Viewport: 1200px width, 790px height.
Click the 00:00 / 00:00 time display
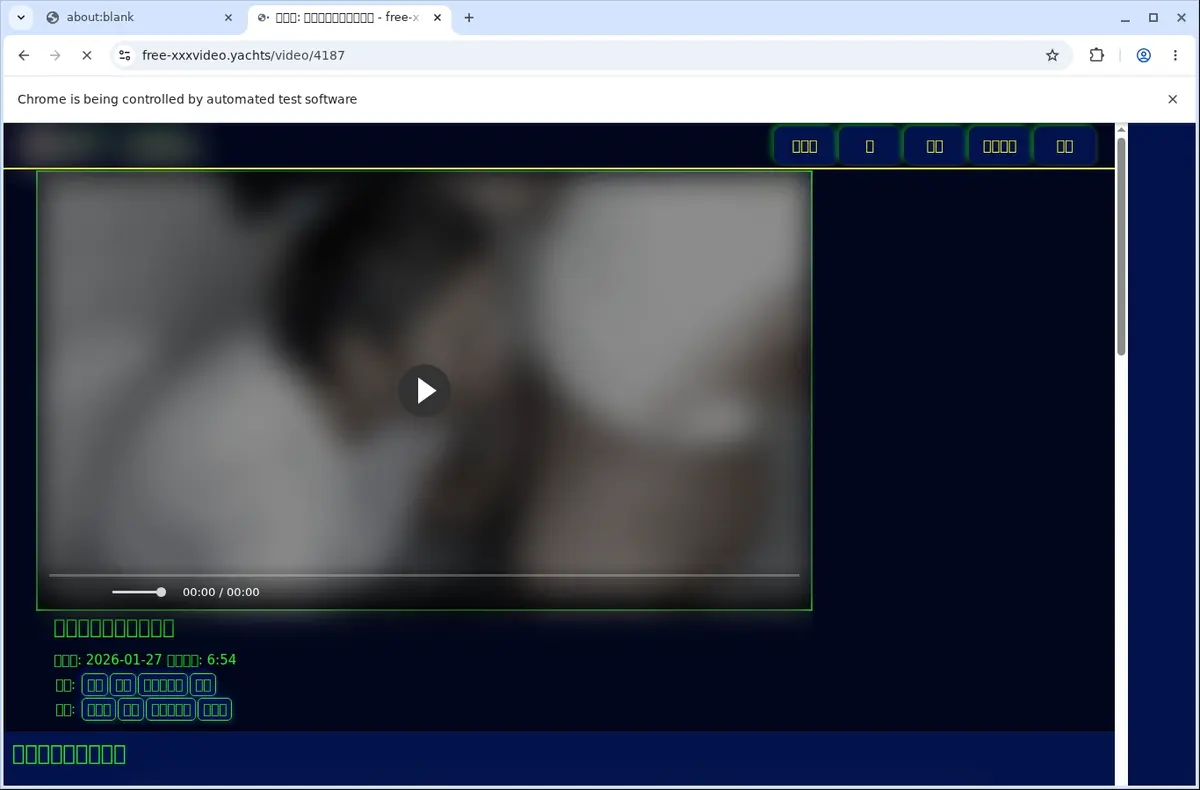click(221, 592)
